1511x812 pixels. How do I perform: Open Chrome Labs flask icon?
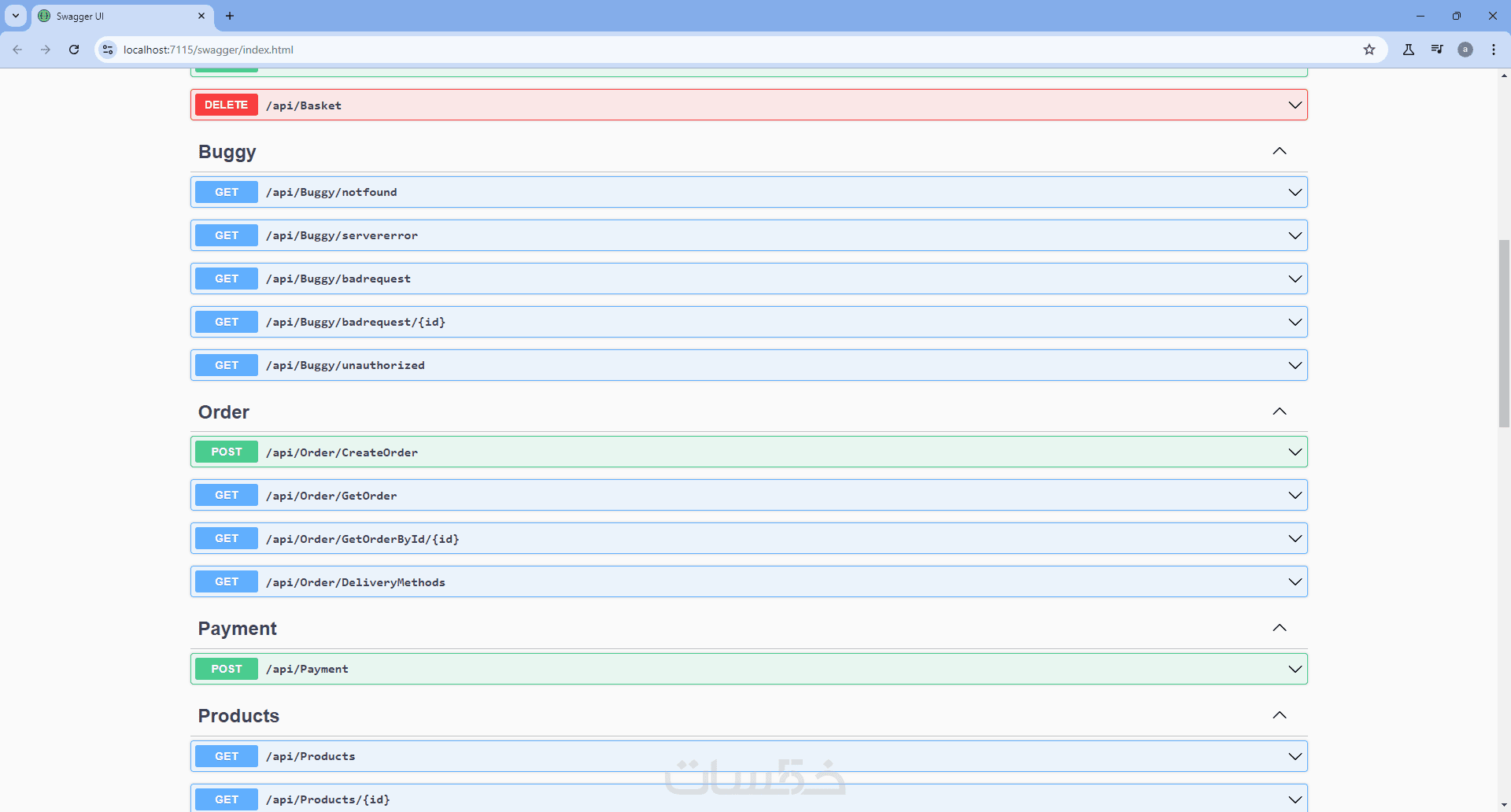tap(1409, 50)
